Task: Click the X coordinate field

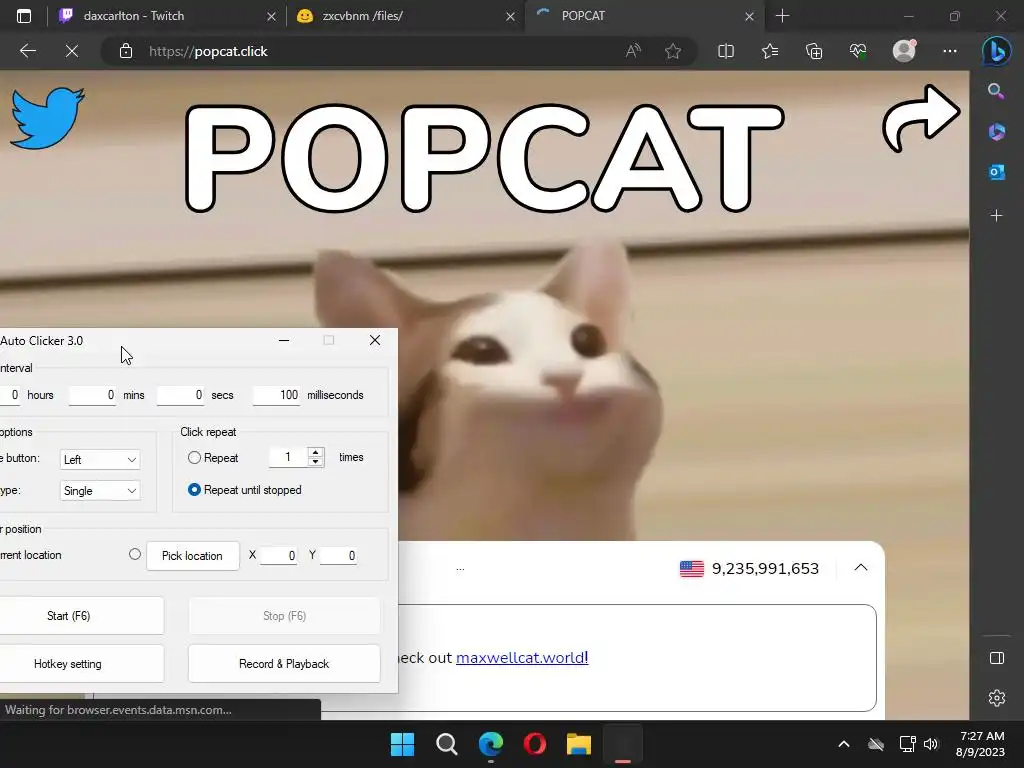Action: click(x=279, y=556)
